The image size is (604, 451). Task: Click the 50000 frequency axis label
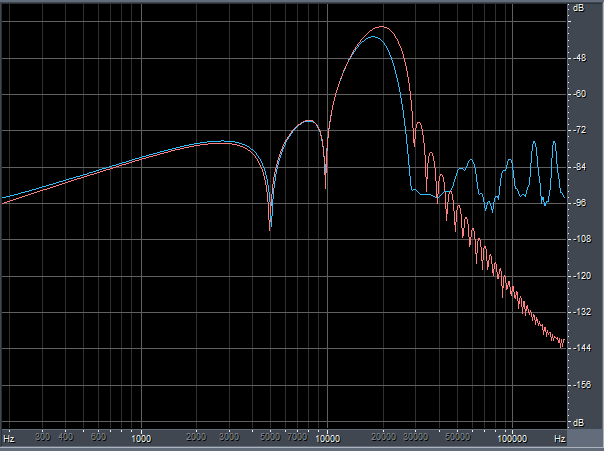[458, 437]
